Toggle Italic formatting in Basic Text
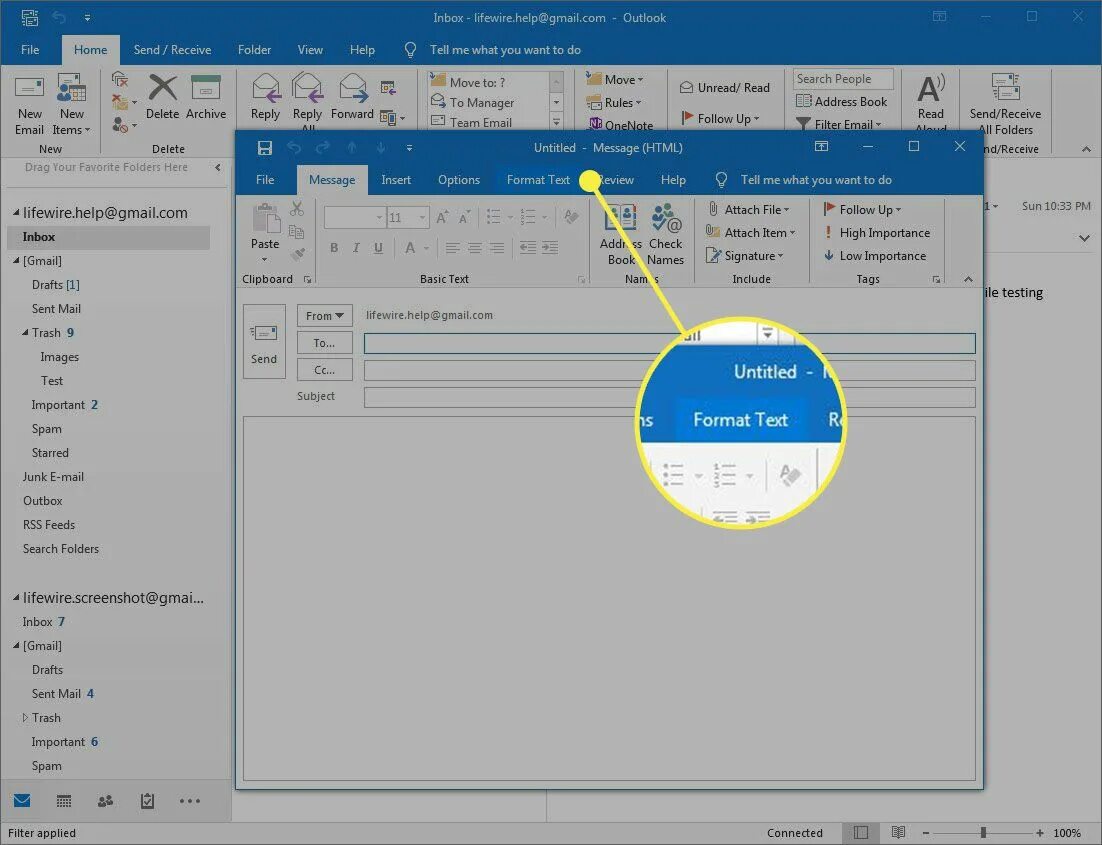 tap(356, 247)
